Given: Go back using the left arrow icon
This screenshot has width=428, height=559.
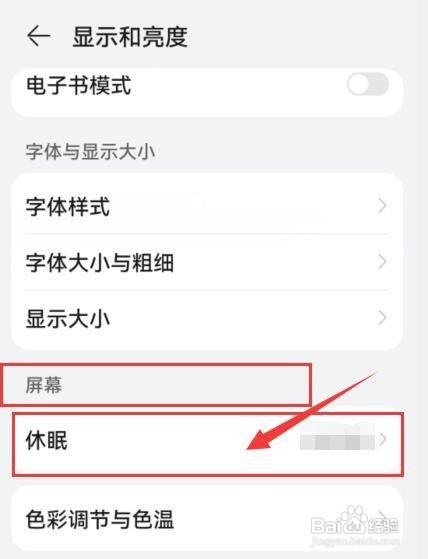Looking at the screenshot, I should click(38, 36).
